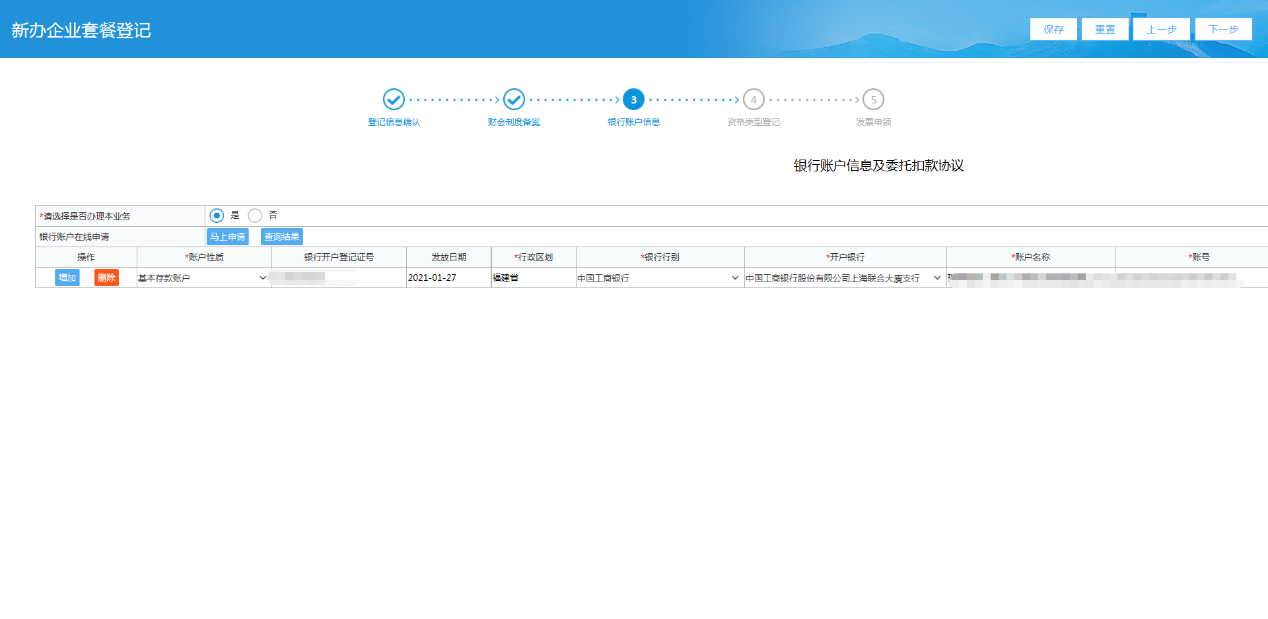Image resolution: width=1268 pixels, height=619 pixels.
Task: 点击步骤一"登记信息确认"的对勾图标
Action: 394,100
